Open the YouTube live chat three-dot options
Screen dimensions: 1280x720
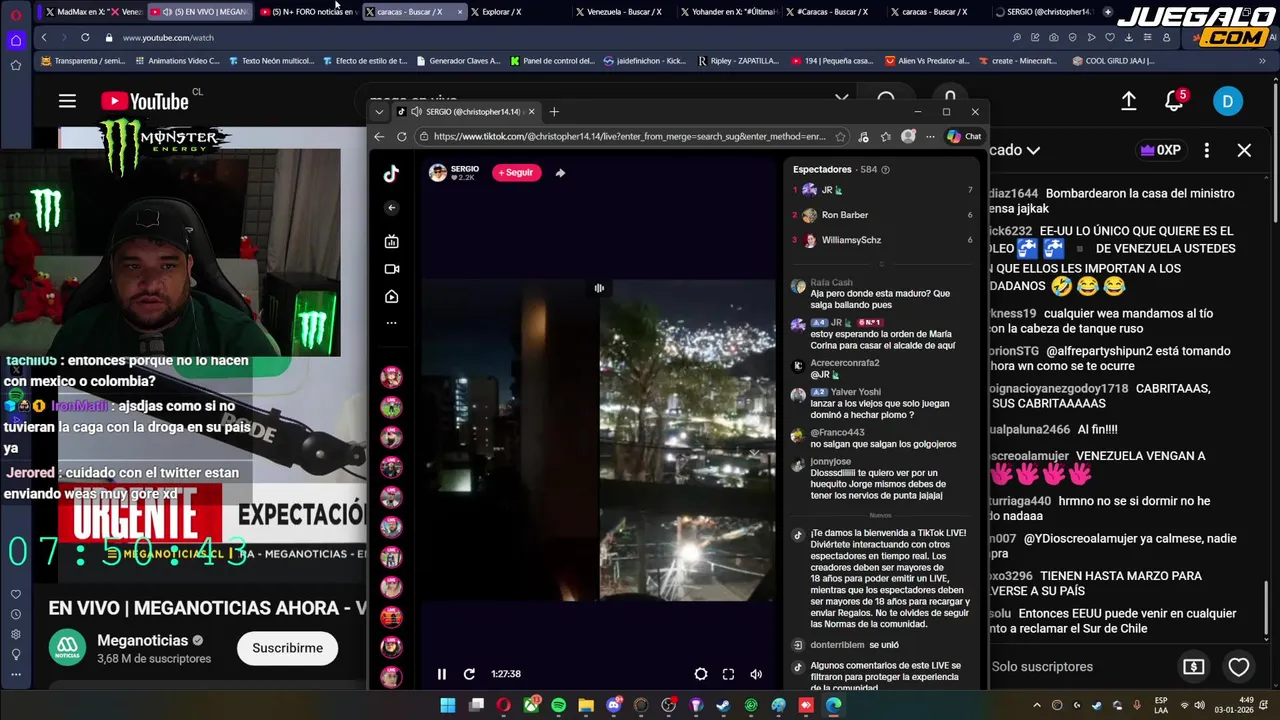[x=1207, y=150]
